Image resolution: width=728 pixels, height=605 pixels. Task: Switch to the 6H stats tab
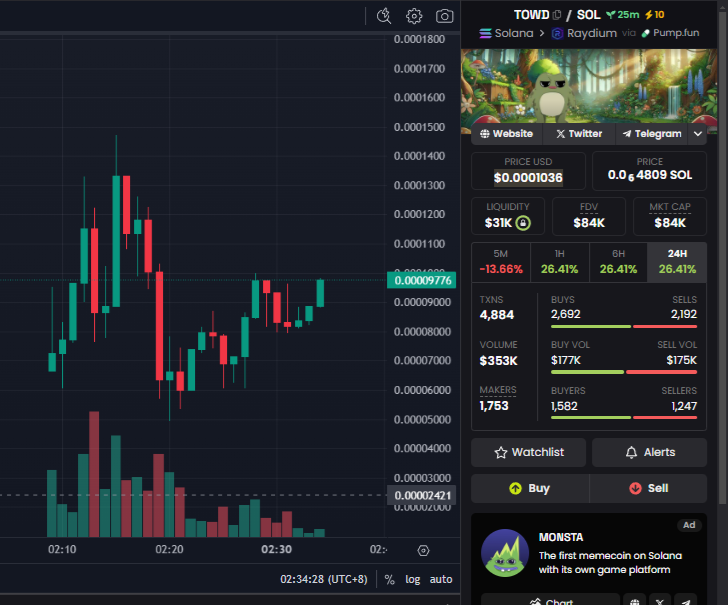618,262
